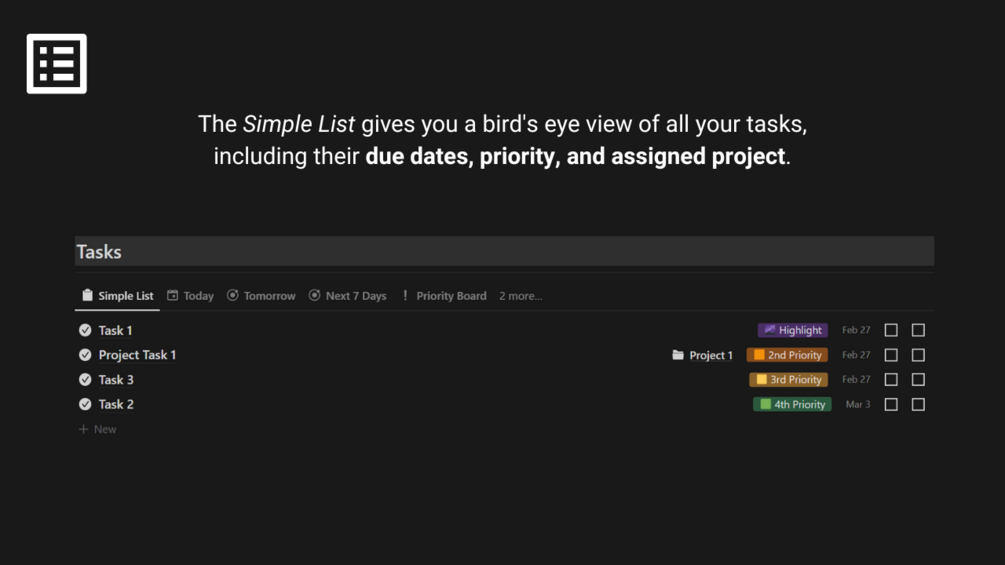The height and width of the screenshot is (565, 1005).
Task: Add a new task with New button
Action: pyautogui.click(x=98, y=429)
